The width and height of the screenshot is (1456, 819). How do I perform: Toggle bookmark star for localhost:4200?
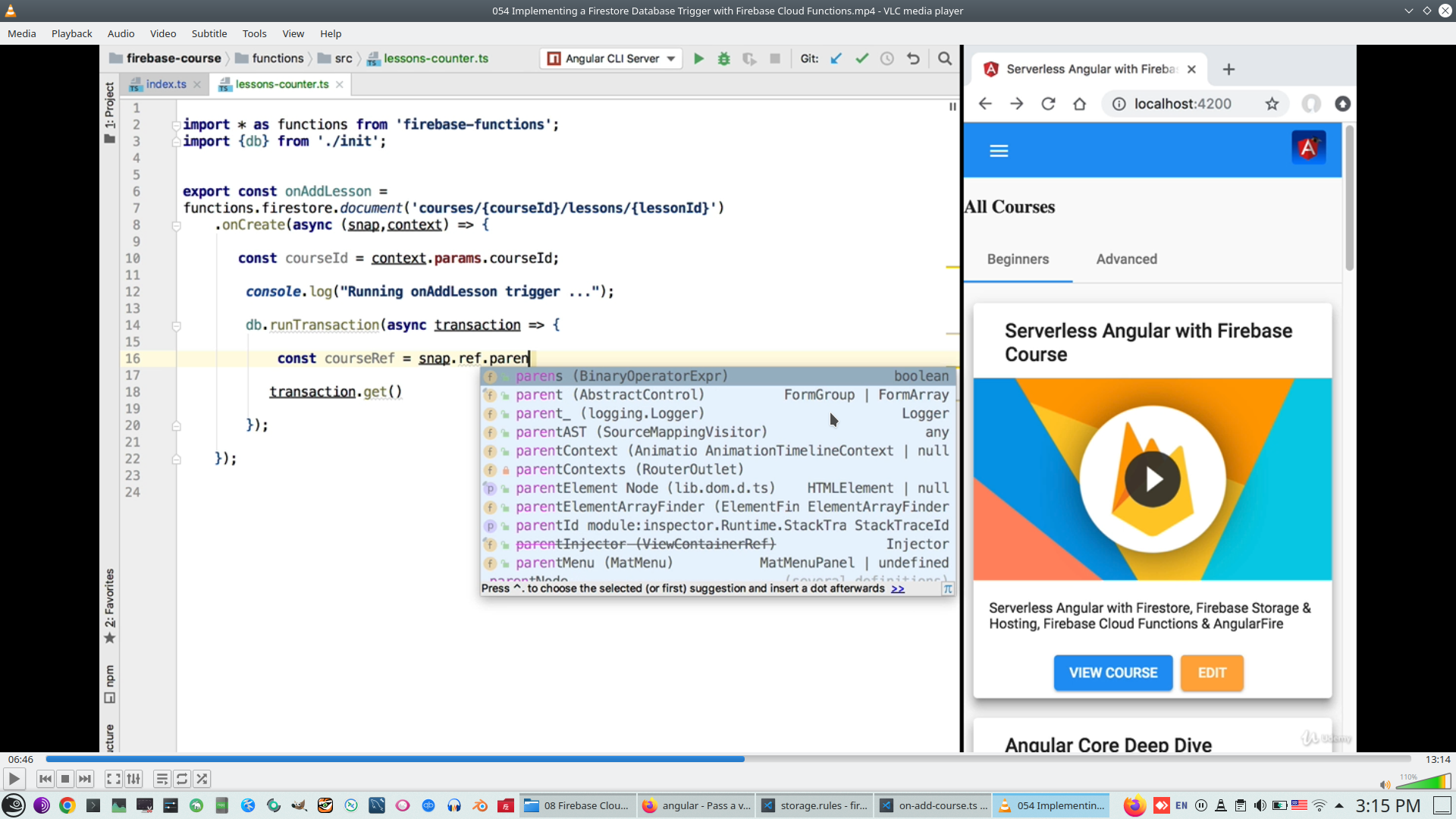pos(1273,104)
